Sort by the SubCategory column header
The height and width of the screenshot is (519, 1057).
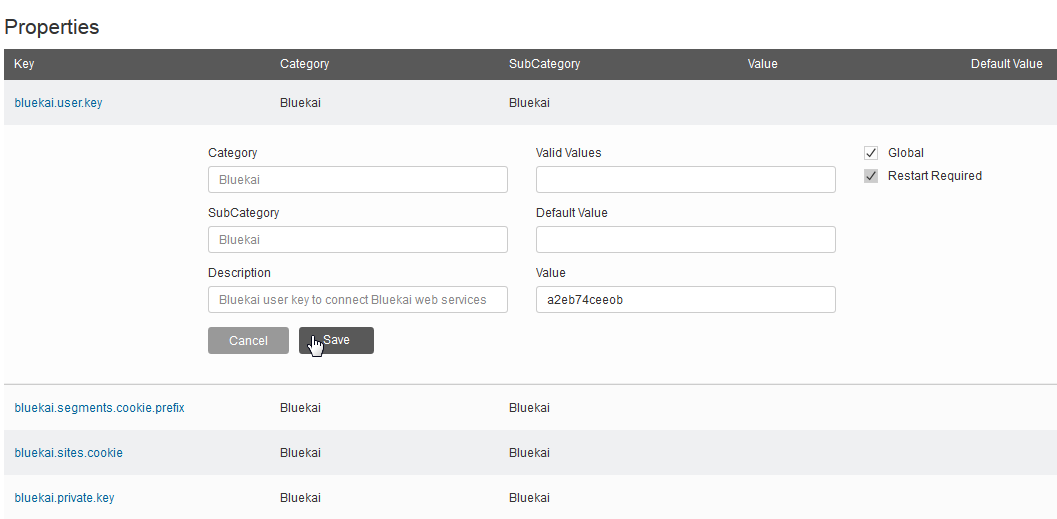click(544, 64)
